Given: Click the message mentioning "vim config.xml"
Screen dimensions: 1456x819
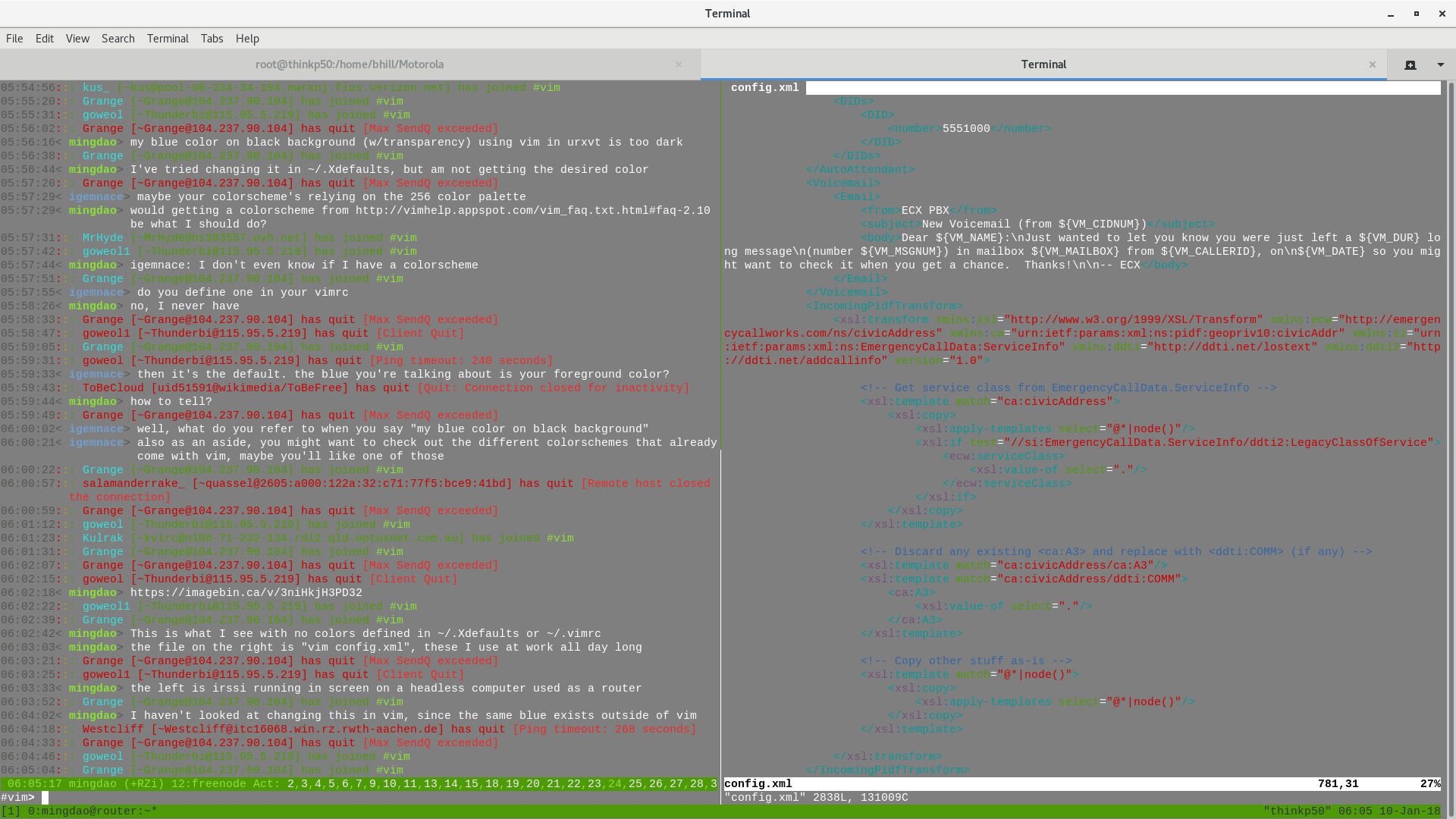Looking at the screenshot, I should pos(386,648).
